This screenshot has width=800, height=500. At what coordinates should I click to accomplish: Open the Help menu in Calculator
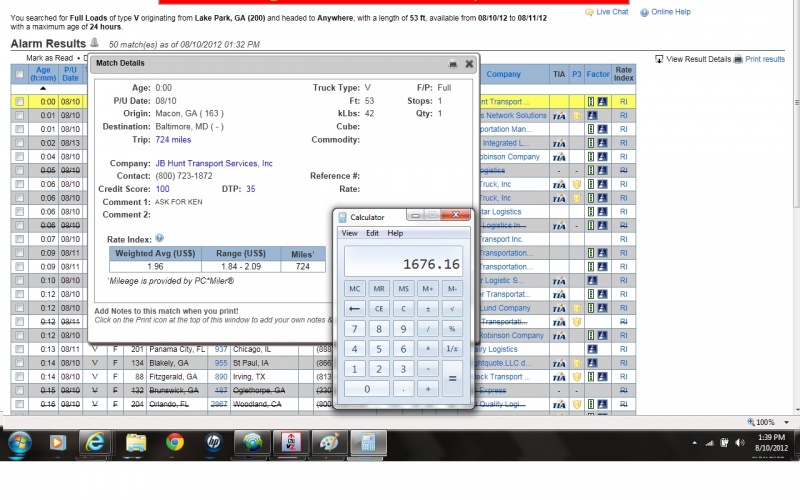point(395,233)
